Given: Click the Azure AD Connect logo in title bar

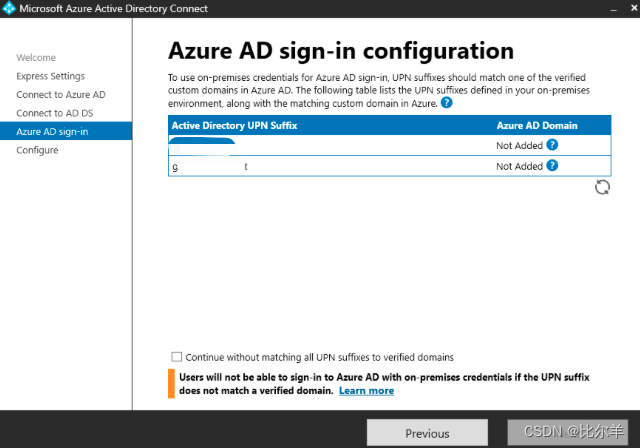Looking at the screenshot, I should coord(9,8).
